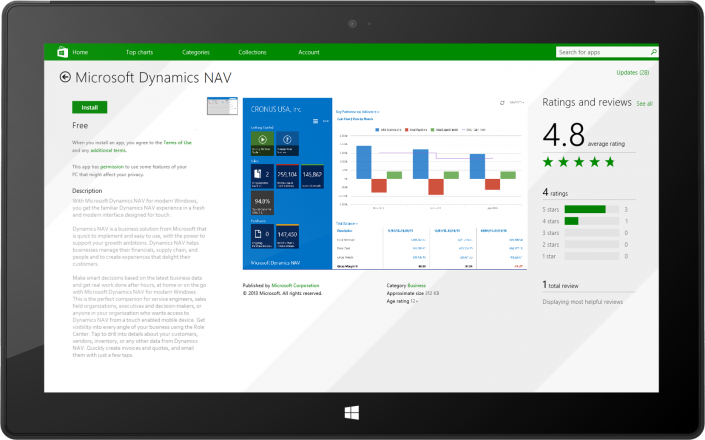Click the 2 stars rating bar

coord(592,244)
